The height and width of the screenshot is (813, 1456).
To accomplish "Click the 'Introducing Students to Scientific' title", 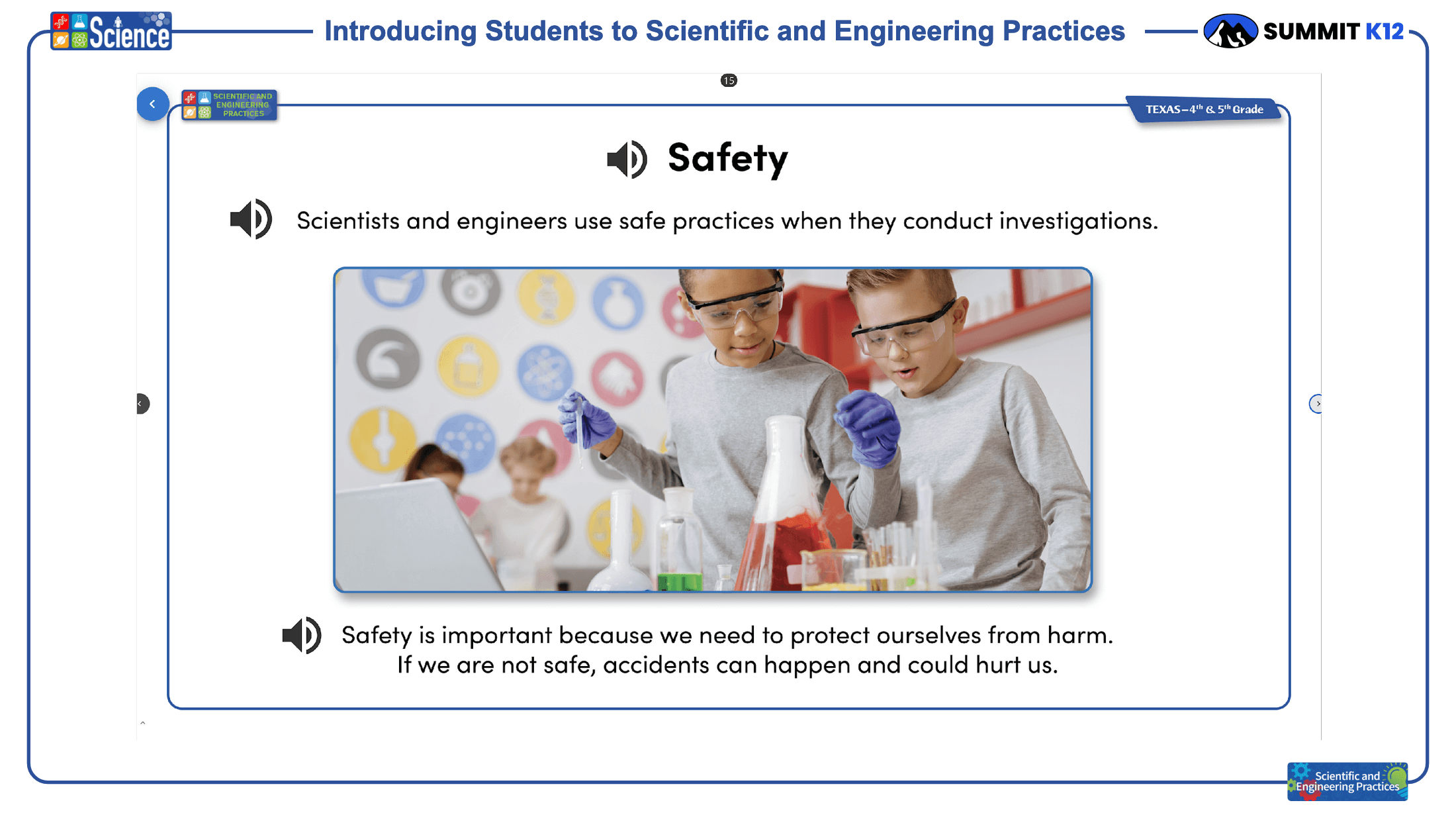I will pos(725,31).
